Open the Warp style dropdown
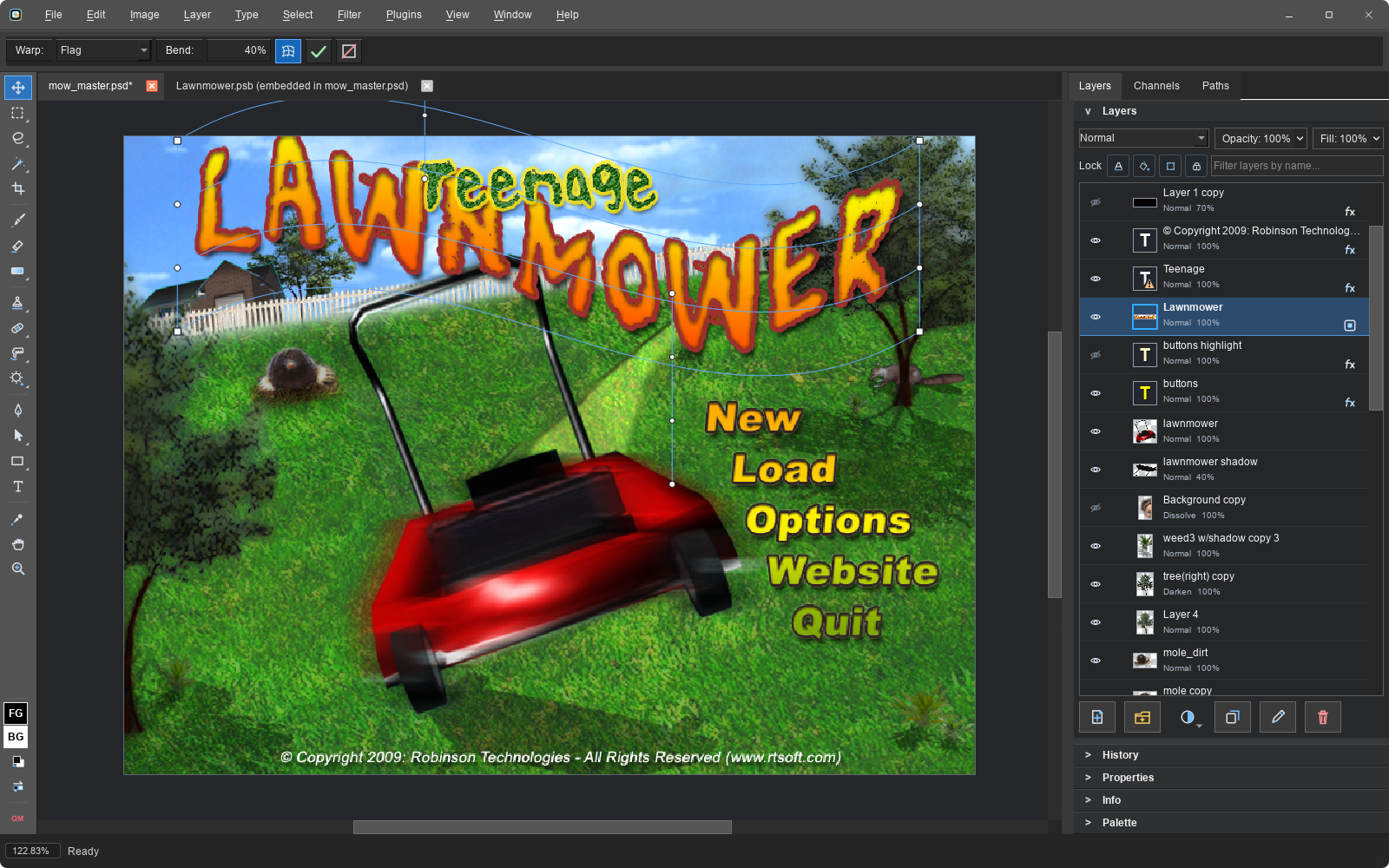The height and width of the screenshot is (868, 1389). [x=104, y=50]
